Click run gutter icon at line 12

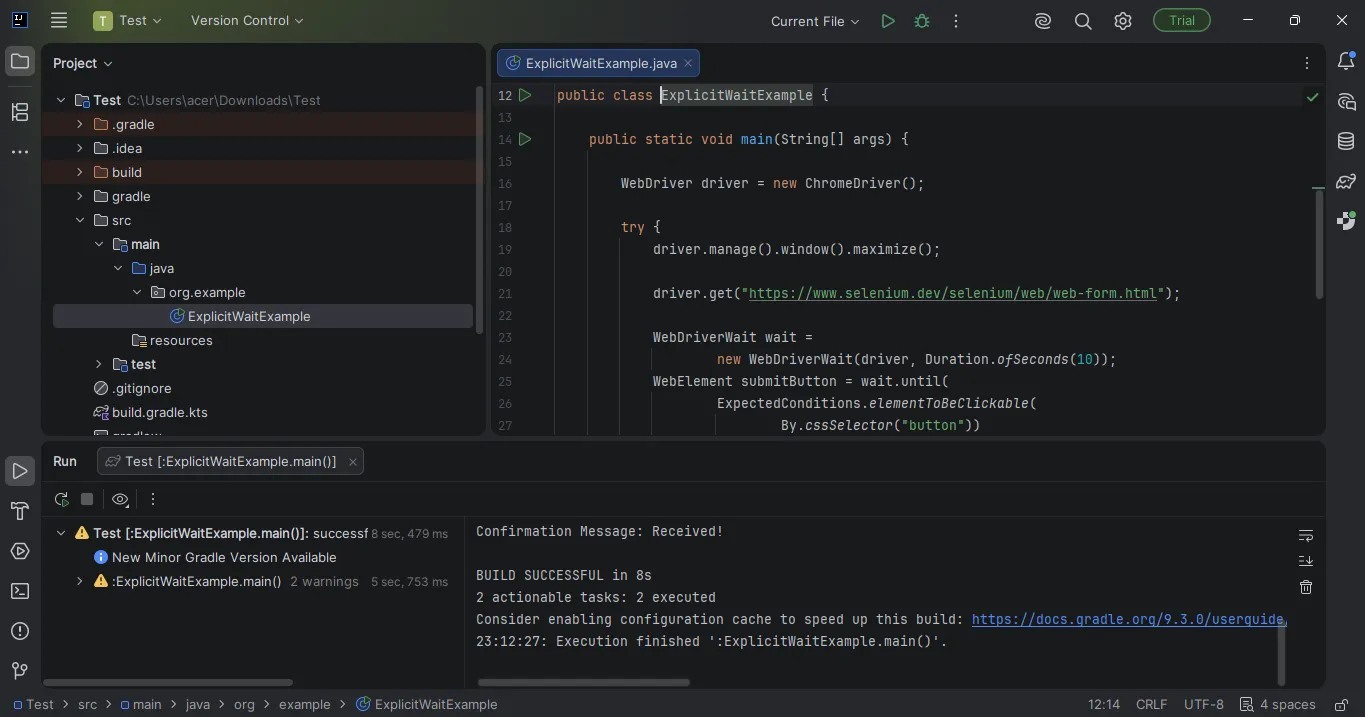[525, 95]
